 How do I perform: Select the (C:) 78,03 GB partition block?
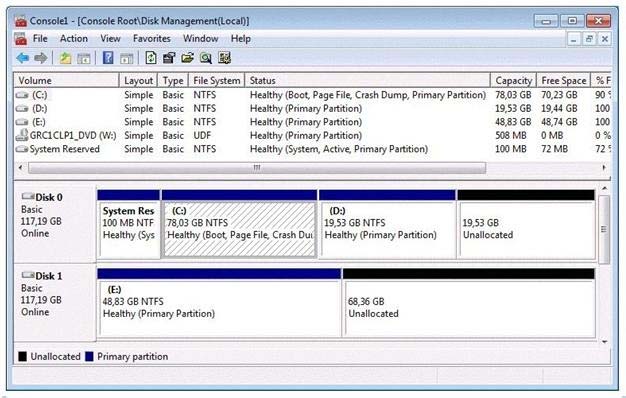240,224
